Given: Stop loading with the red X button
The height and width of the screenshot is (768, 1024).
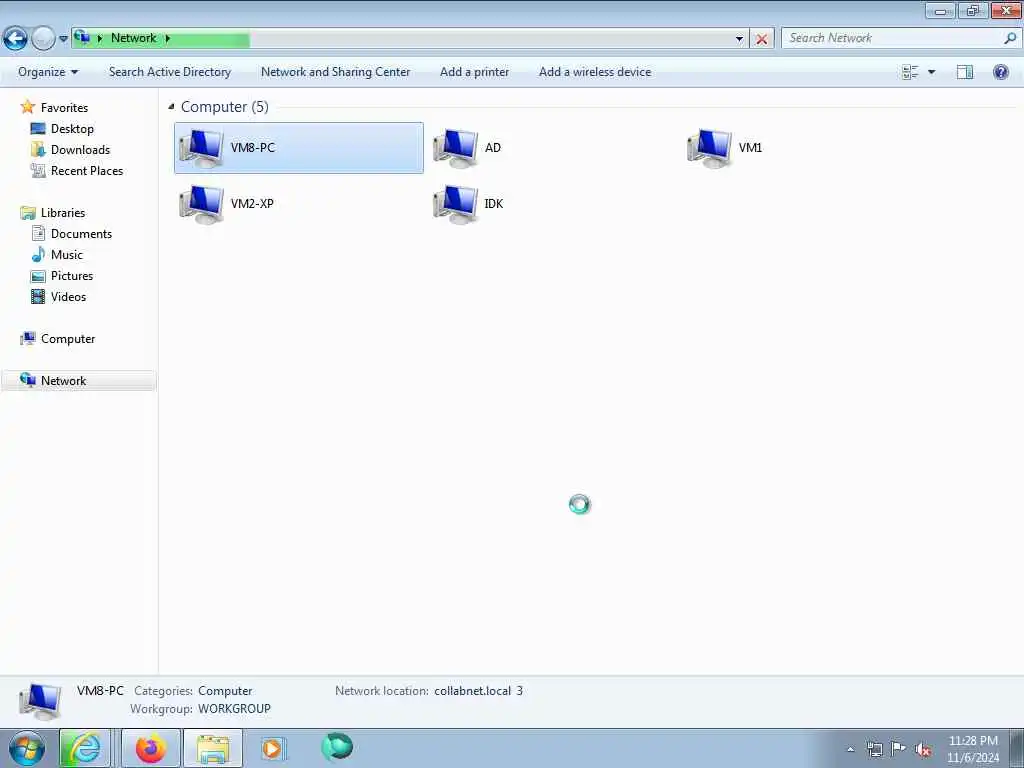Looking at the screenshot, I should pos(761,39).
